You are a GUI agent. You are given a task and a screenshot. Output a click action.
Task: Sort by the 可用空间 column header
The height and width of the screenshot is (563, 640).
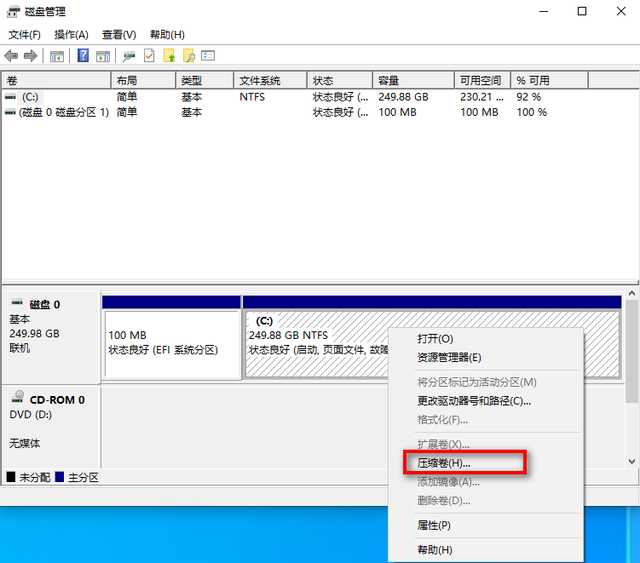pyautogui.click(x=482, y=80)
